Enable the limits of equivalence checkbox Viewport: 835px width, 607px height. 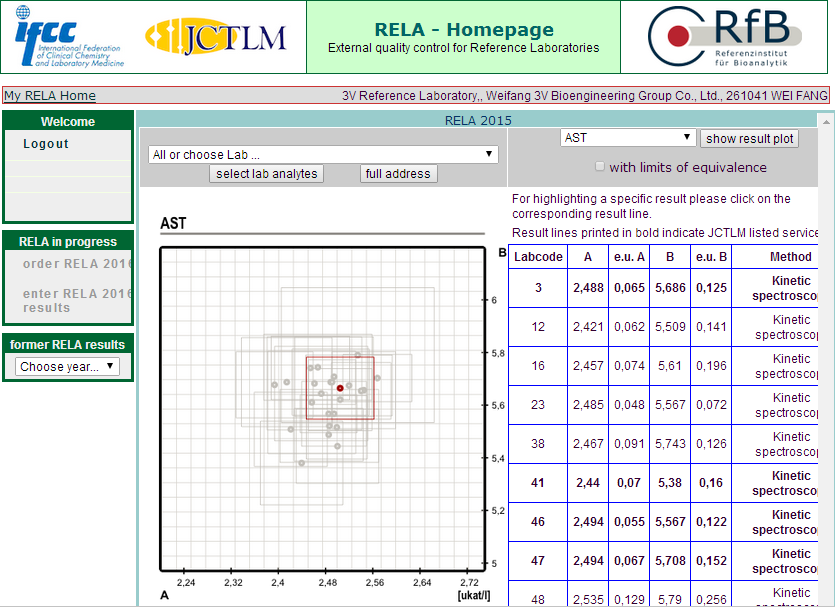tap(600, 167)
